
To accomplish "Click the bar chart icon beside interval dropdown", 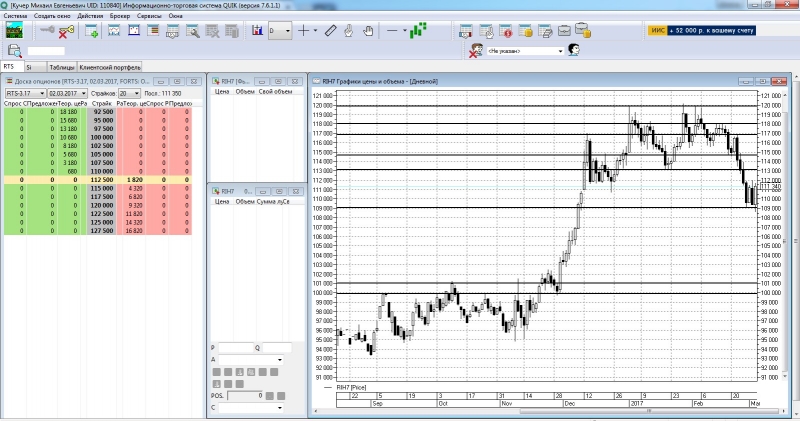I will click(257, 31).
